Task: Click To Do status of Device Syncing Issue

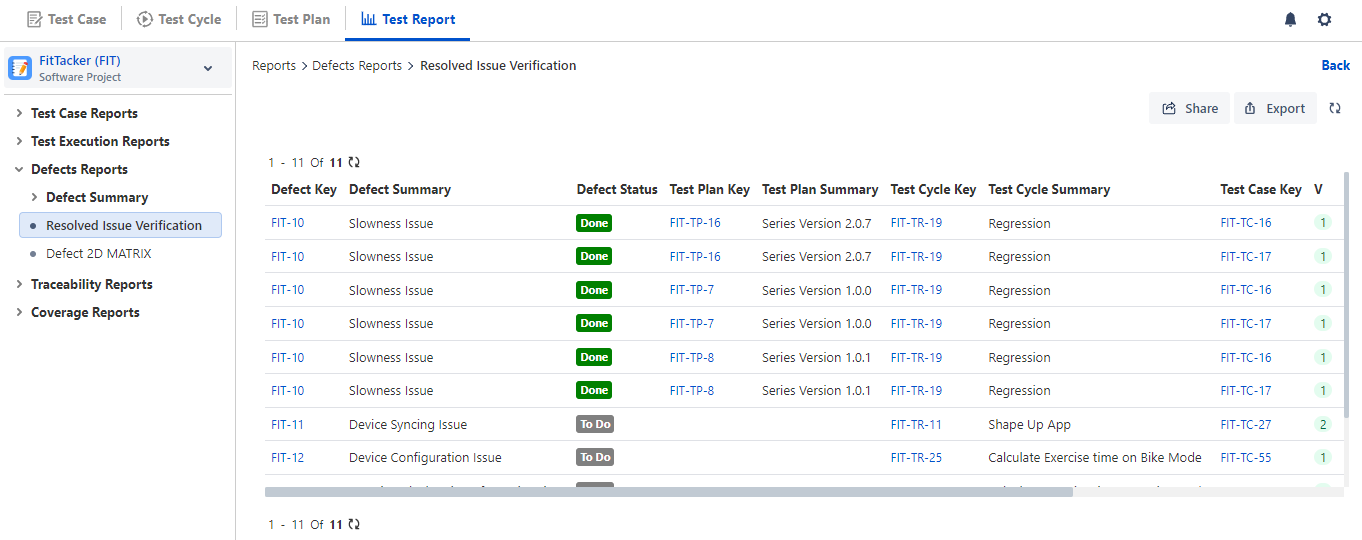Action: pos(595,424)
